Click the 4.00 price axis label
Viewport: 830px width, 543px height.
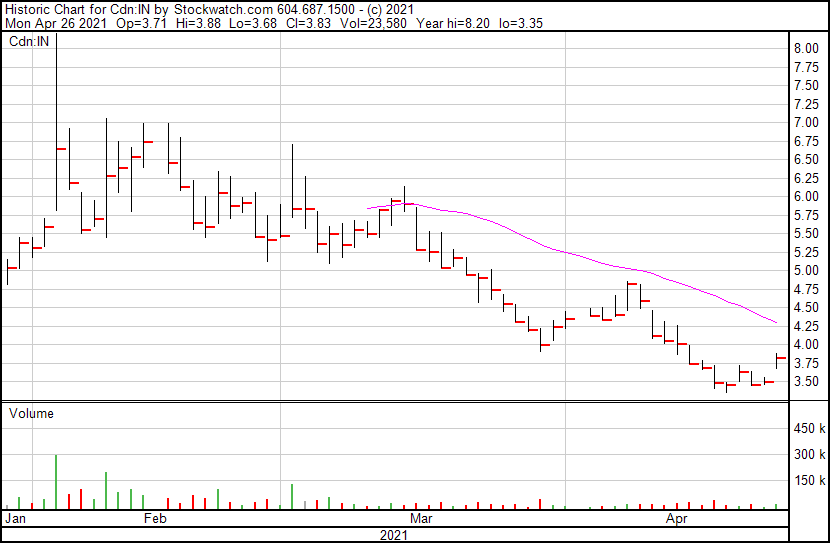tap(806, 345)
